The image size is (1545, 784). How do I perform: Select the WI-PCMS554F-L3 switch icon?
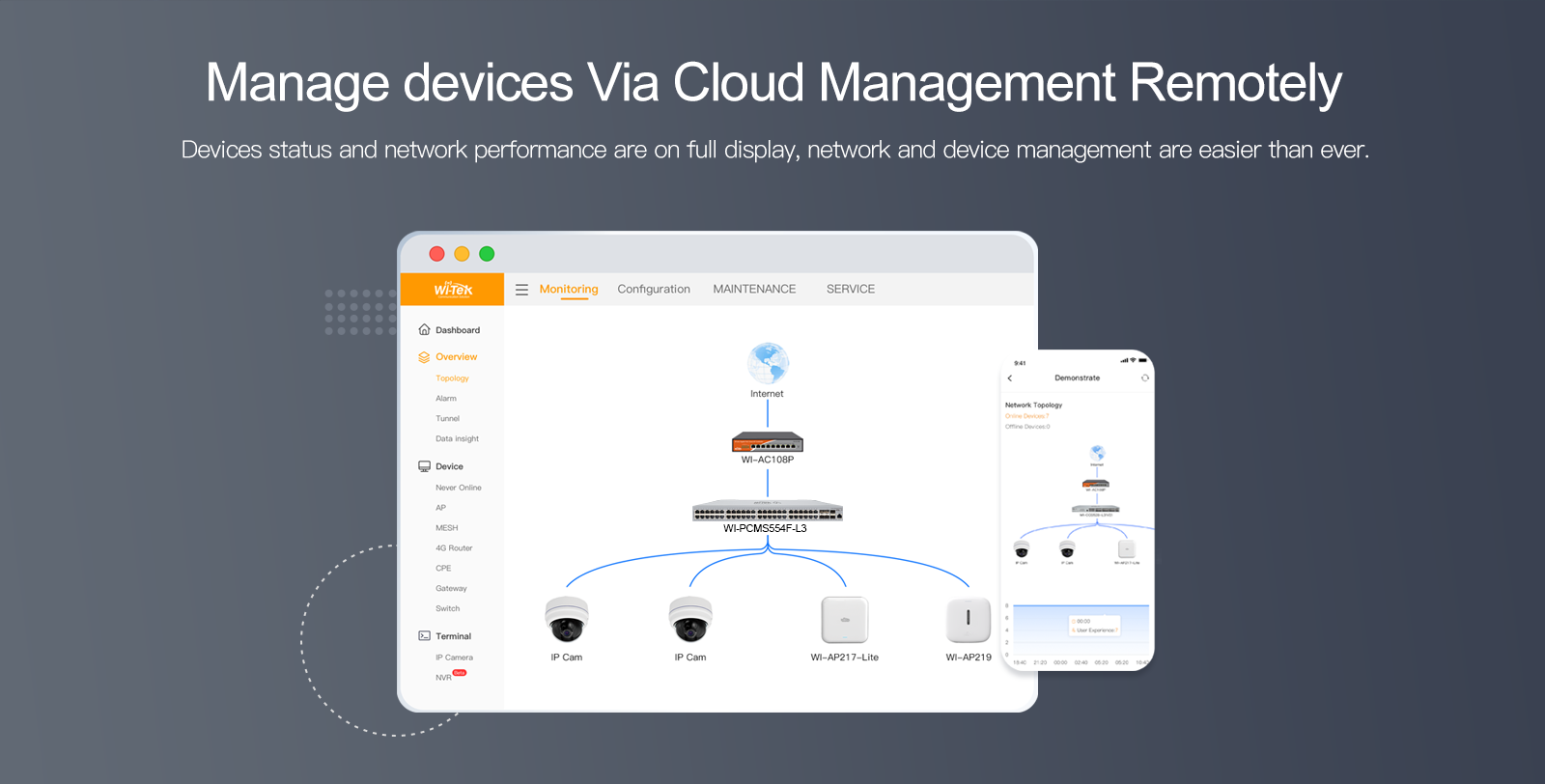(x=768, y=511)
